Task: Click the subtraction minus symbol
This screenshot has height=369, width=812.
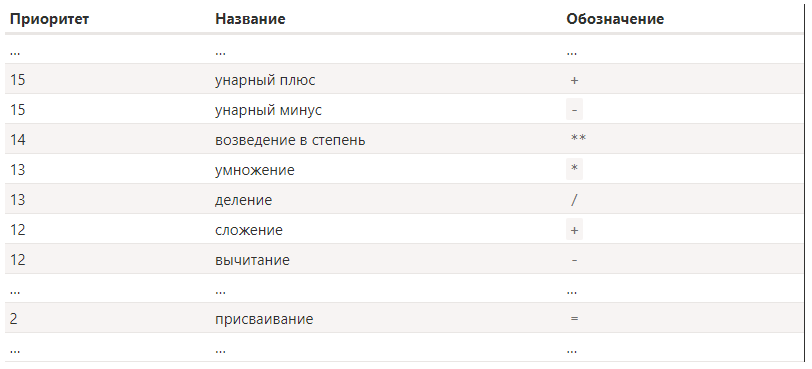Action: [x=574, y=260]
